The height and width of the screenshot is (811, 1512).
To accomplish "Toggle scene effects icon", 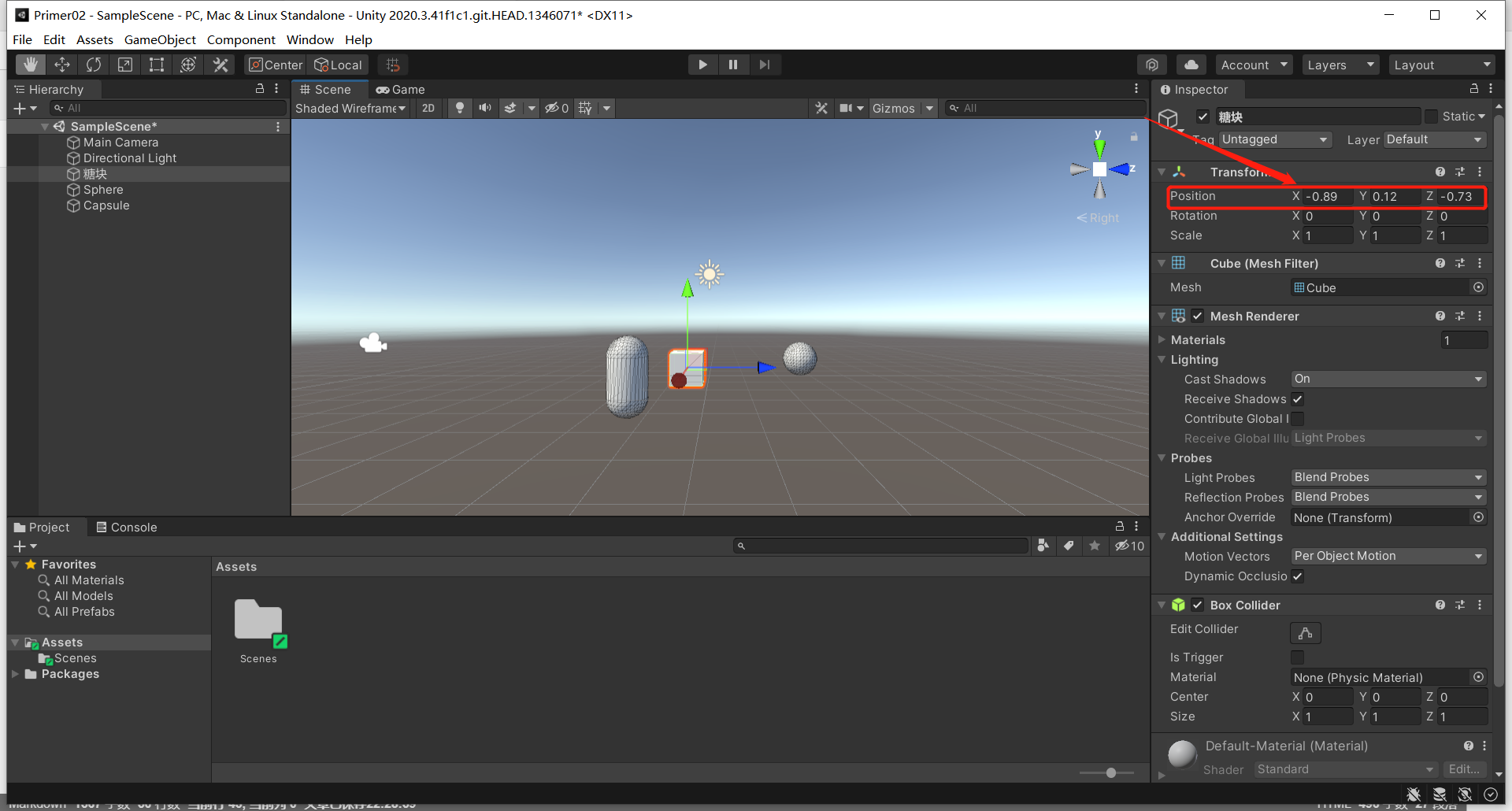I will click(x=510, y=108).
